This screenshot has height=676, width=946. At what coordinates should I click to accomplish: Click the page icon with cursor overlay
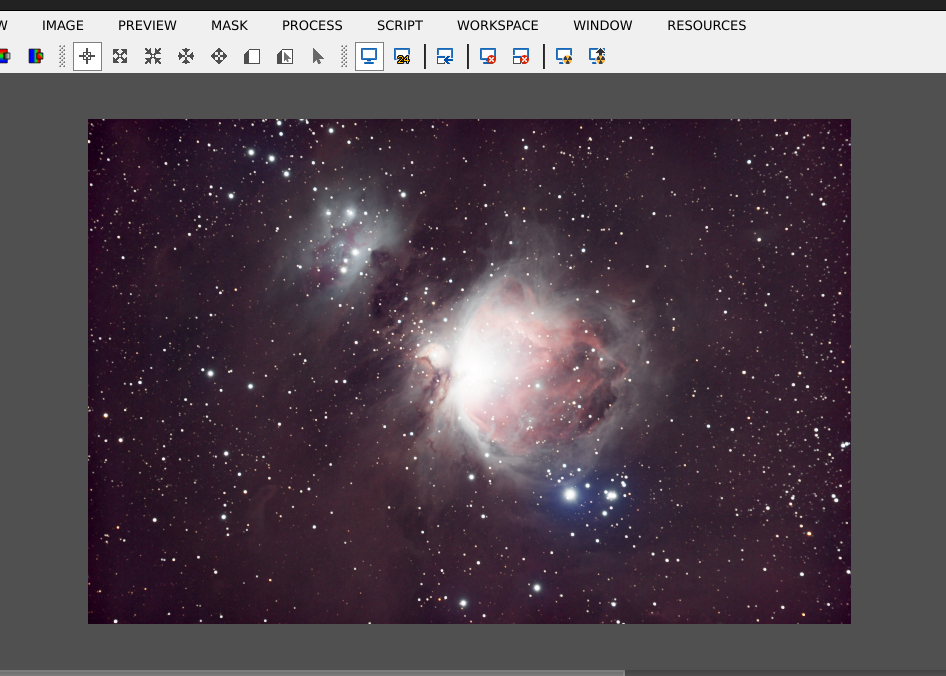[285, 57]
